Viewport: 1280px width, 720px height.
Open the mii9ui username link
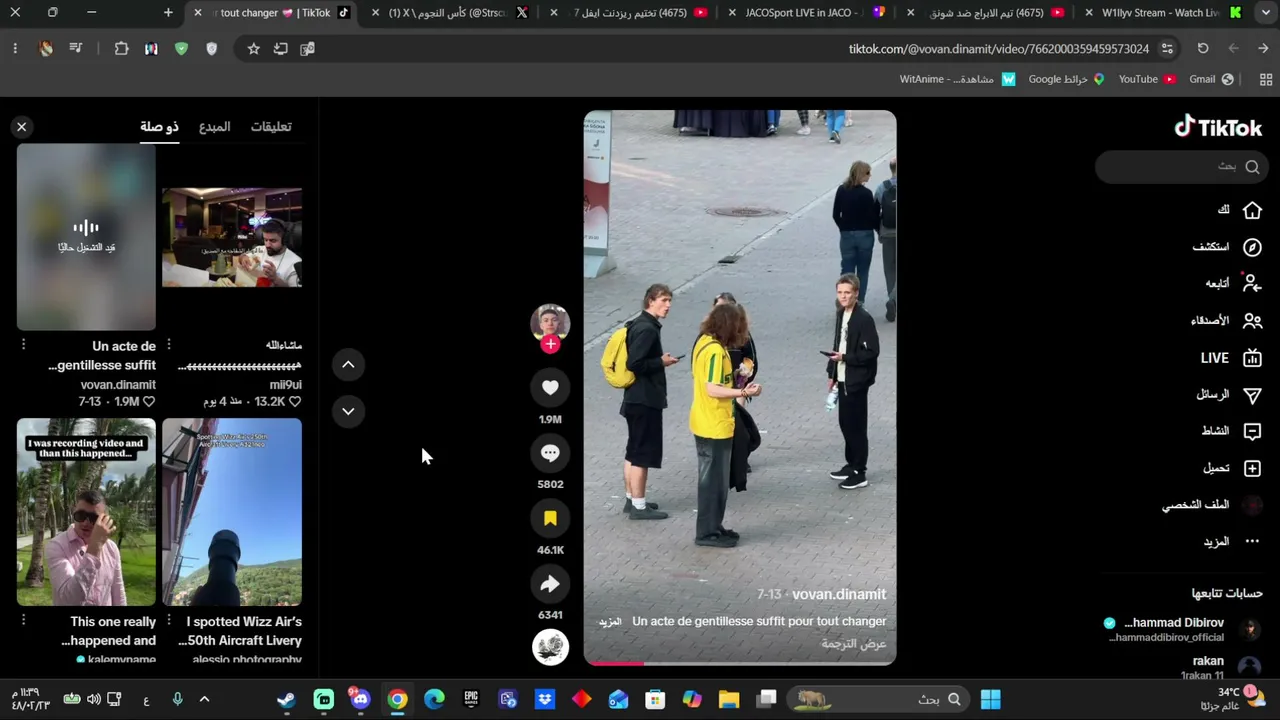tap(285, 384)
